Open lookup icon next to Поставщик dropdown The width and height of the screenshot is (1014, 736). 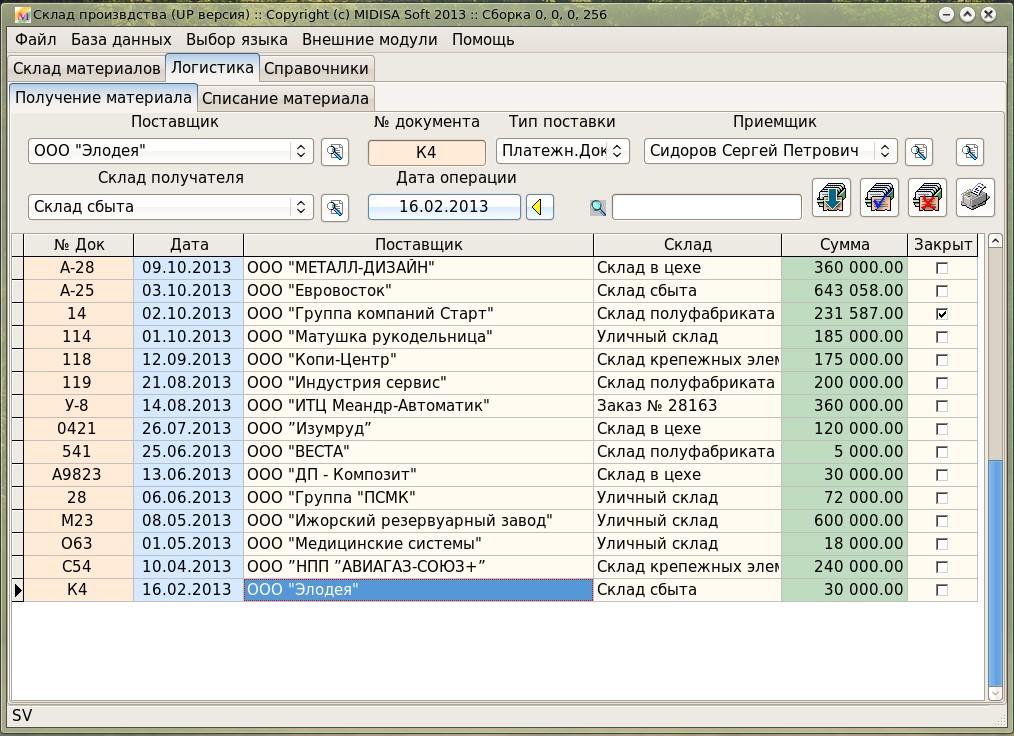(334, 152)
